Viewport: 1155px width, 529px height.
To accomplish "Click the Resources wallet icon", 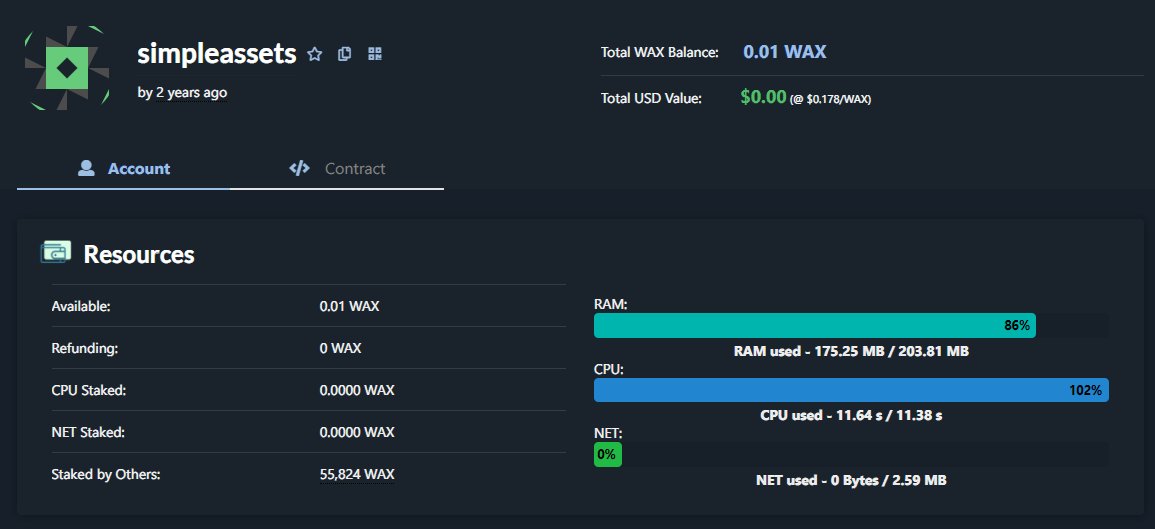I will point(56,252).
